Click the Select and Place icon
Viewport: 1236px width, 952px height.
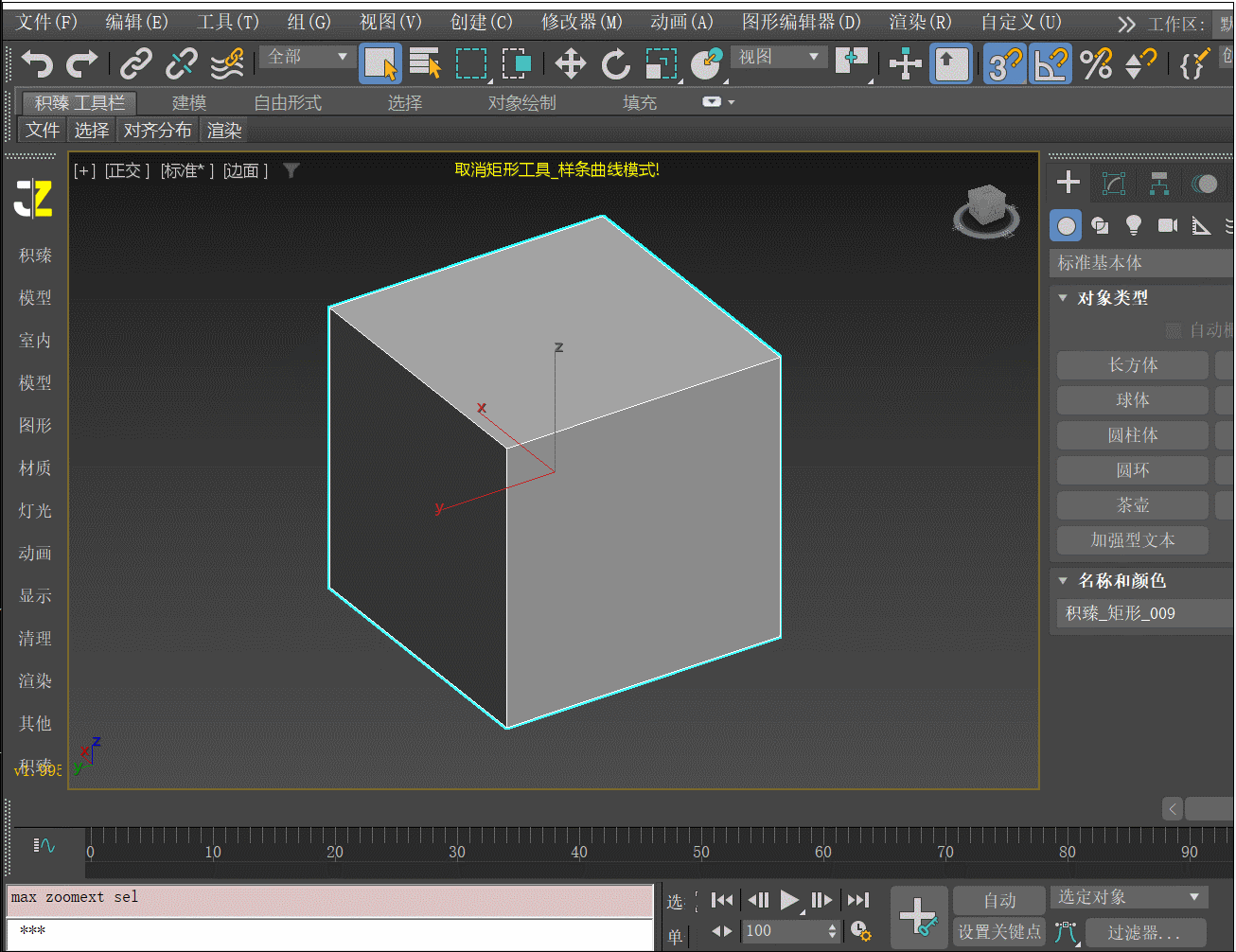(707, 63)
